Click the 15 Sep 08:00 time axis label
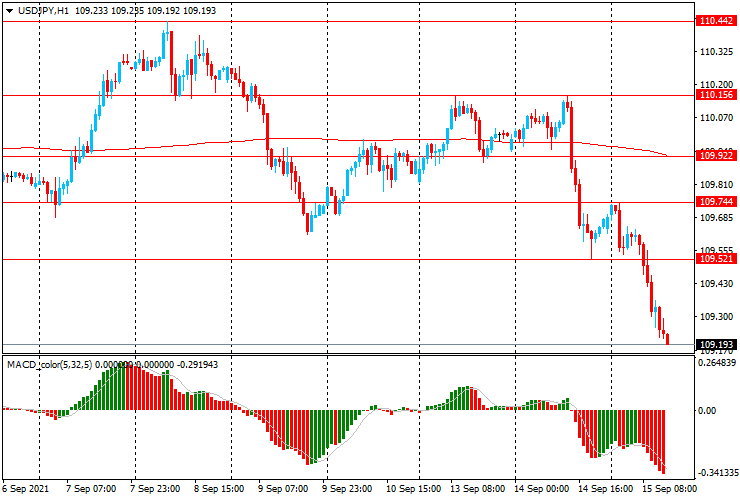Image resolution: width=740 pixels, height=500 pixels. pos(669,488)
